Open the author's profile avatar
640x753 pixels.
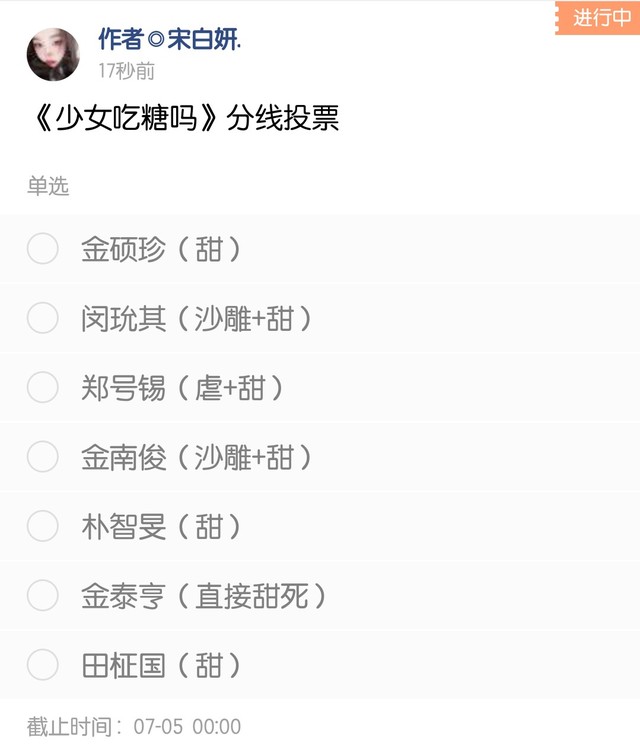point(53,54)
